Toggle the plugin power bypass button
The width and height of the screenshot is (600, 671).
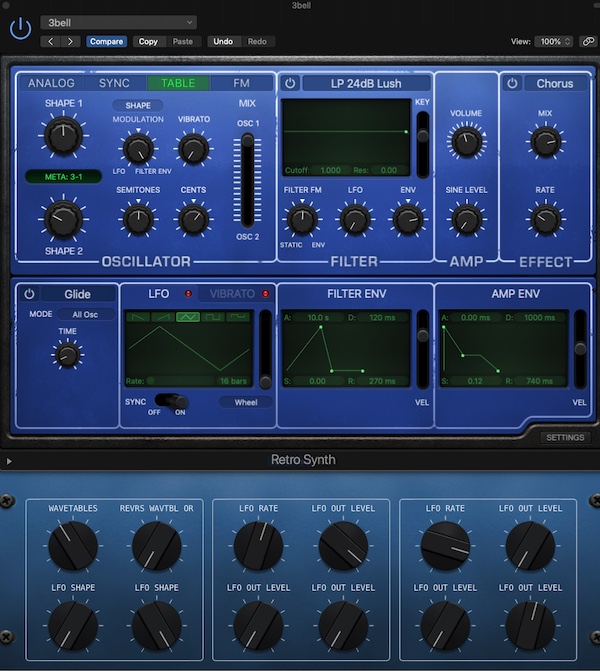coord(20,29)
